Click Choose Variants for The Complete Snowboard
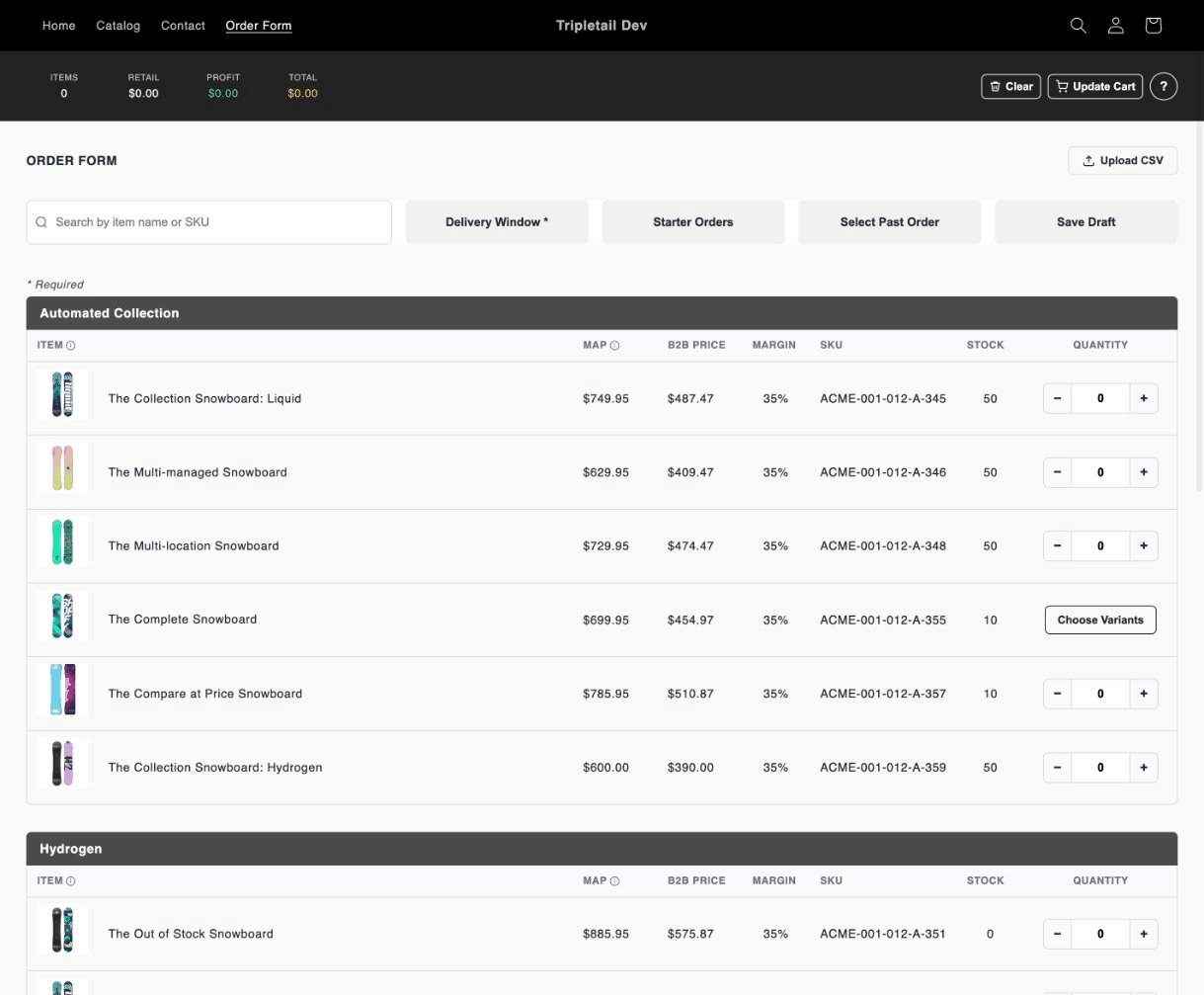This screenshot has height=995, width=1204. [1099, 620]
